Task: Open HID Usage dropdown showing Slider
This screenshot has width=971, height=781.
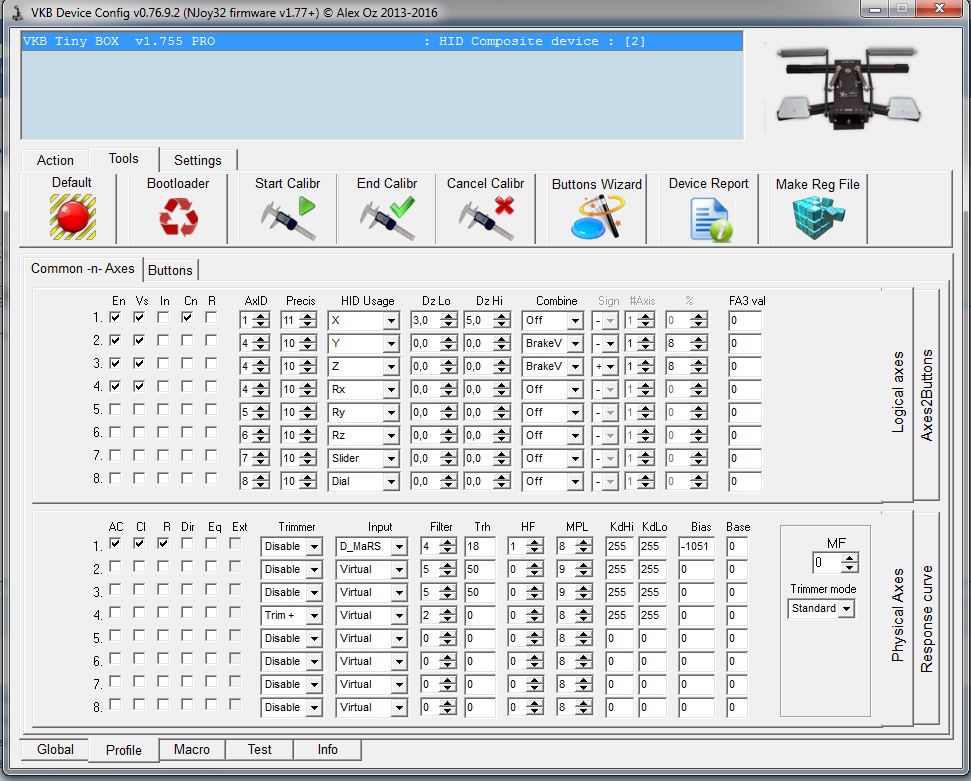Action: pos(390,458)
